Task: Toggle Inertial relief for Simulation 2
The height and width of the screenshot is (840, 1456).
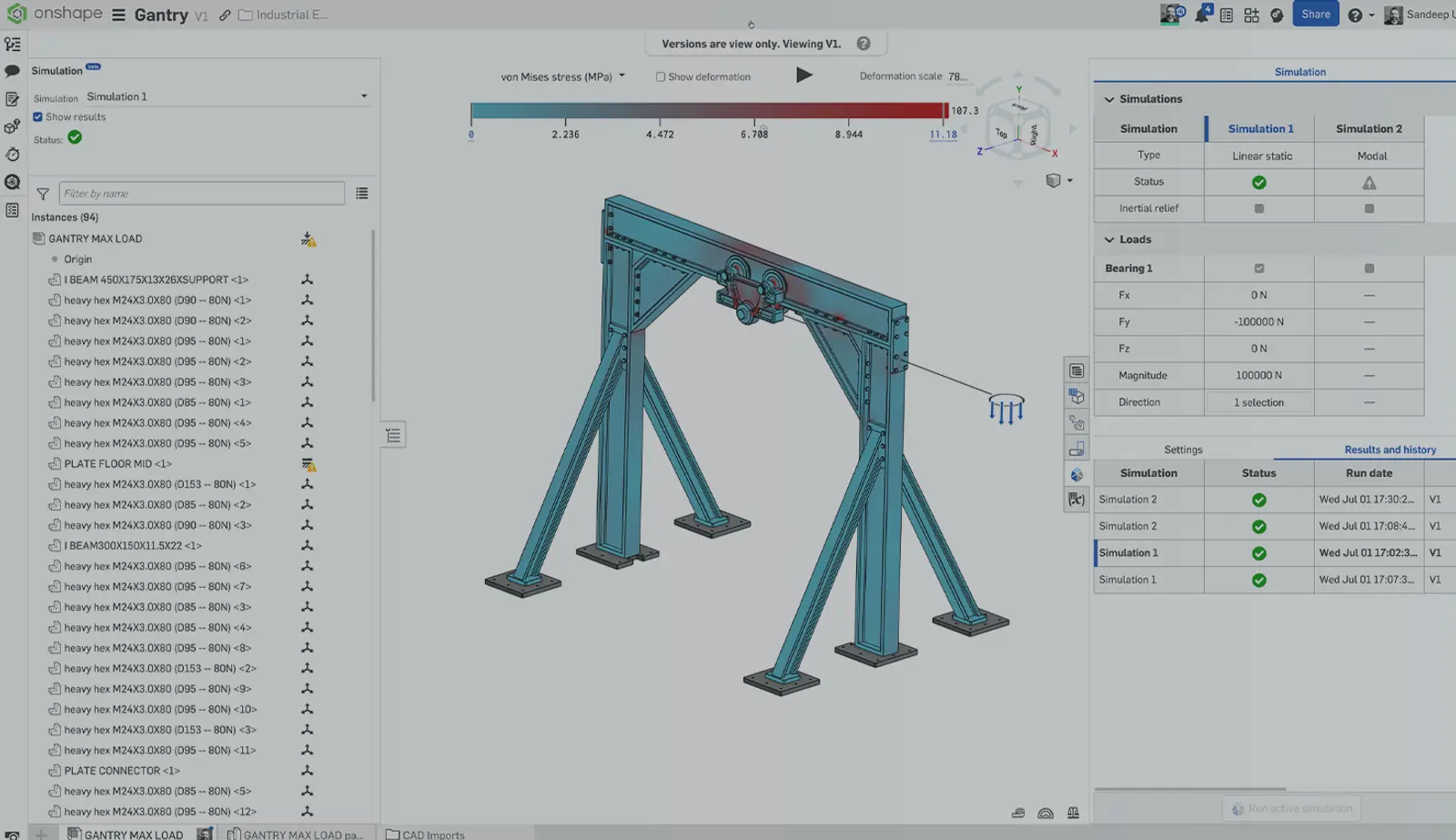Action: (1370, 208)
